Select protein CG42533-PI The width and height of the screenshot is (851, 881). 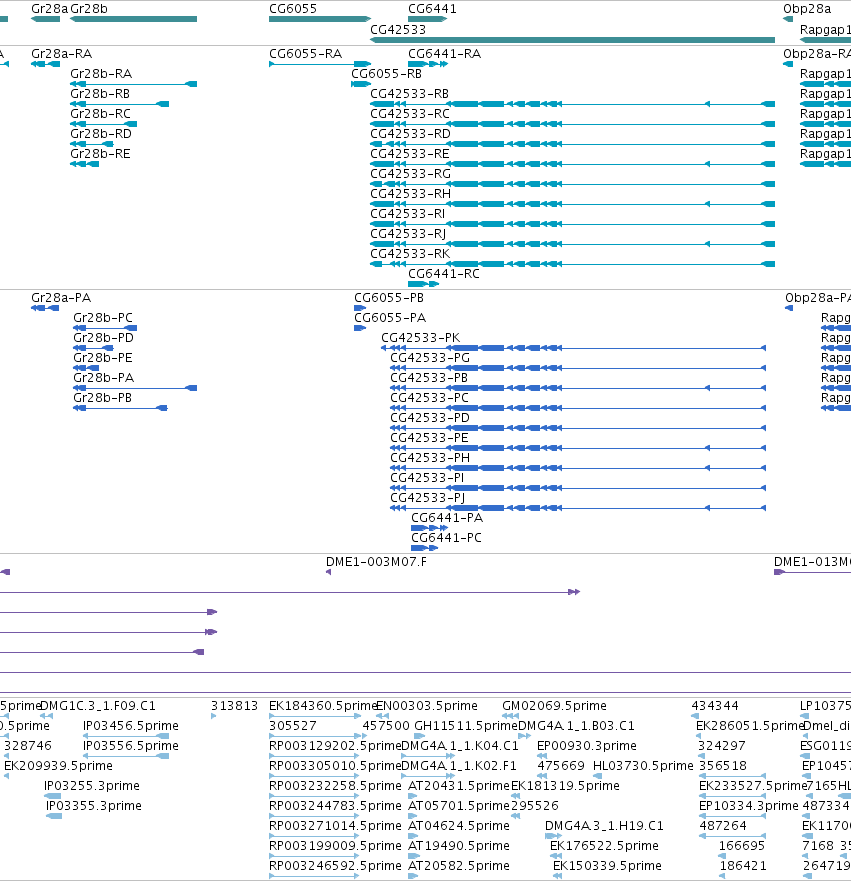pyautogui.click(x=427, y=478)
